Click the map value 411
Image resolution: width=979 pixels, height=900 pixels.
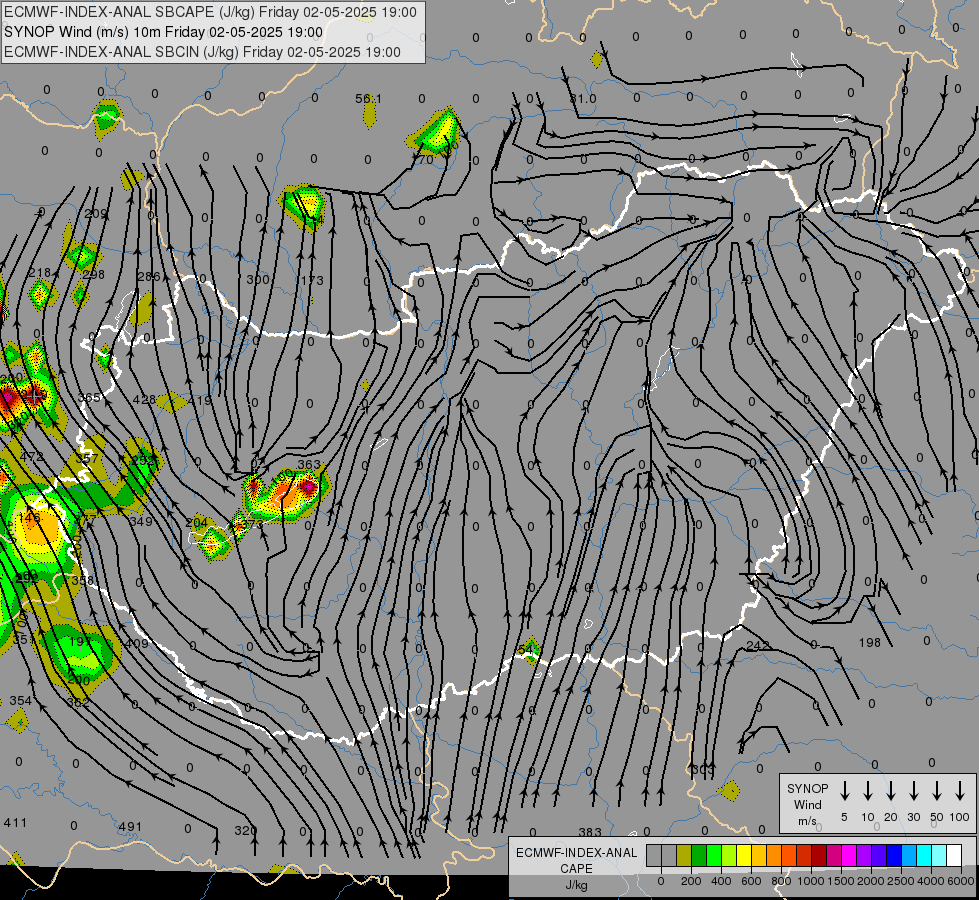(15, 823)
